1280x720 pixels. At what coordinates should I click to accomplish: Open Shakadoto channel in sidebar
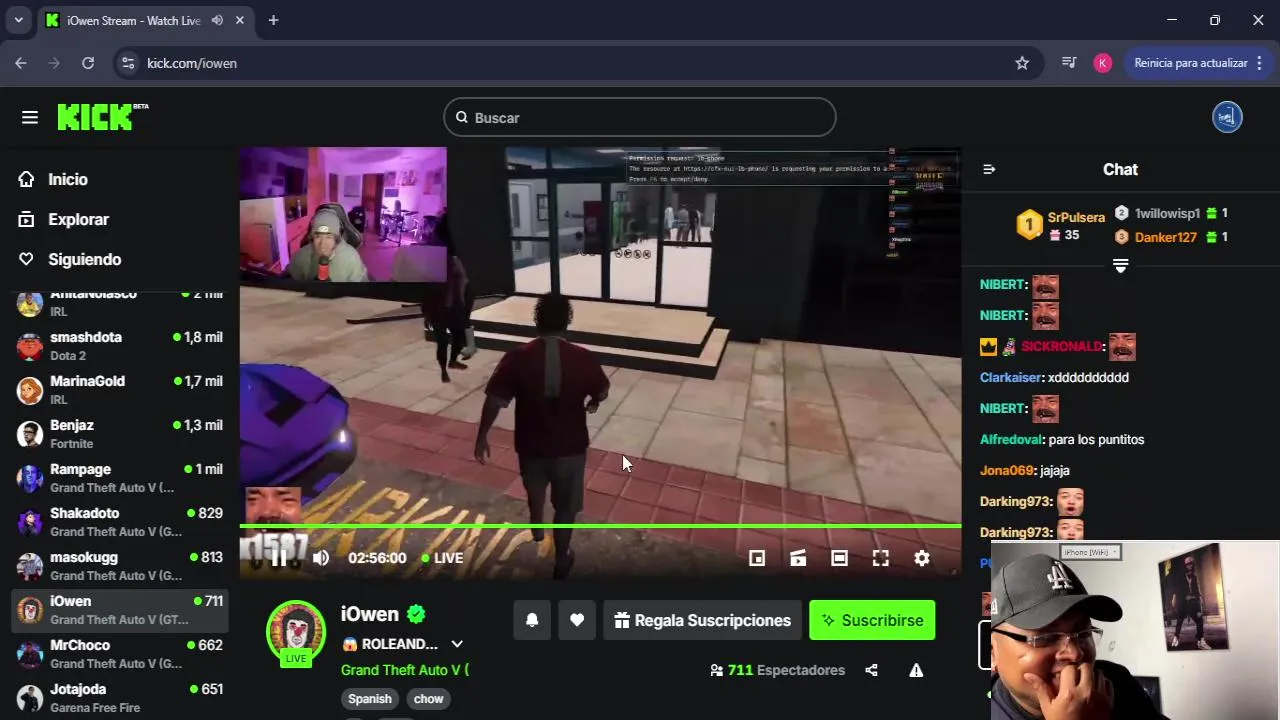[120, 522]
